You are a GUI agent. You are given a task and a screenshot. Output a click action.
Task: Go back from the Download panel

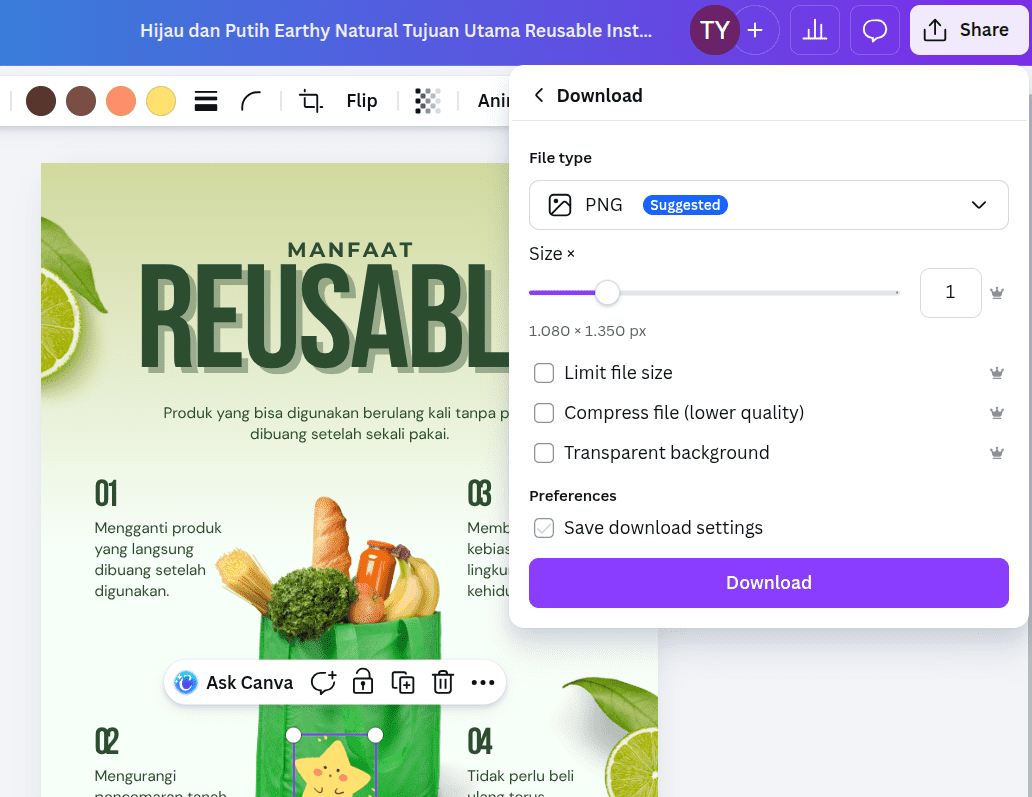(539, 95)
